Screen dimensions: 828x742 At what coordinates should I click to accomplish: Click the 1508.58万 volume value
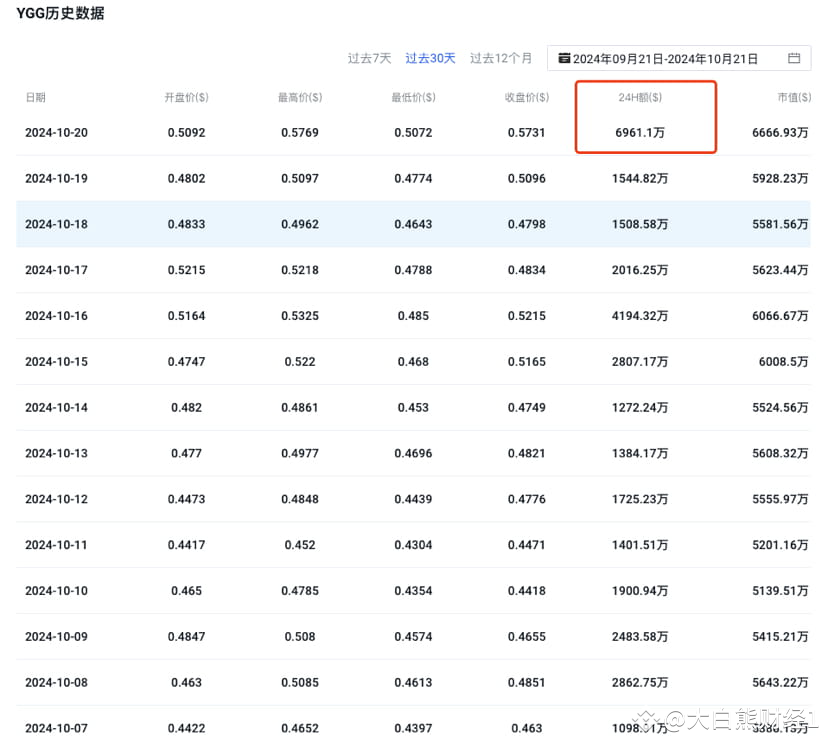click(640, 224)
